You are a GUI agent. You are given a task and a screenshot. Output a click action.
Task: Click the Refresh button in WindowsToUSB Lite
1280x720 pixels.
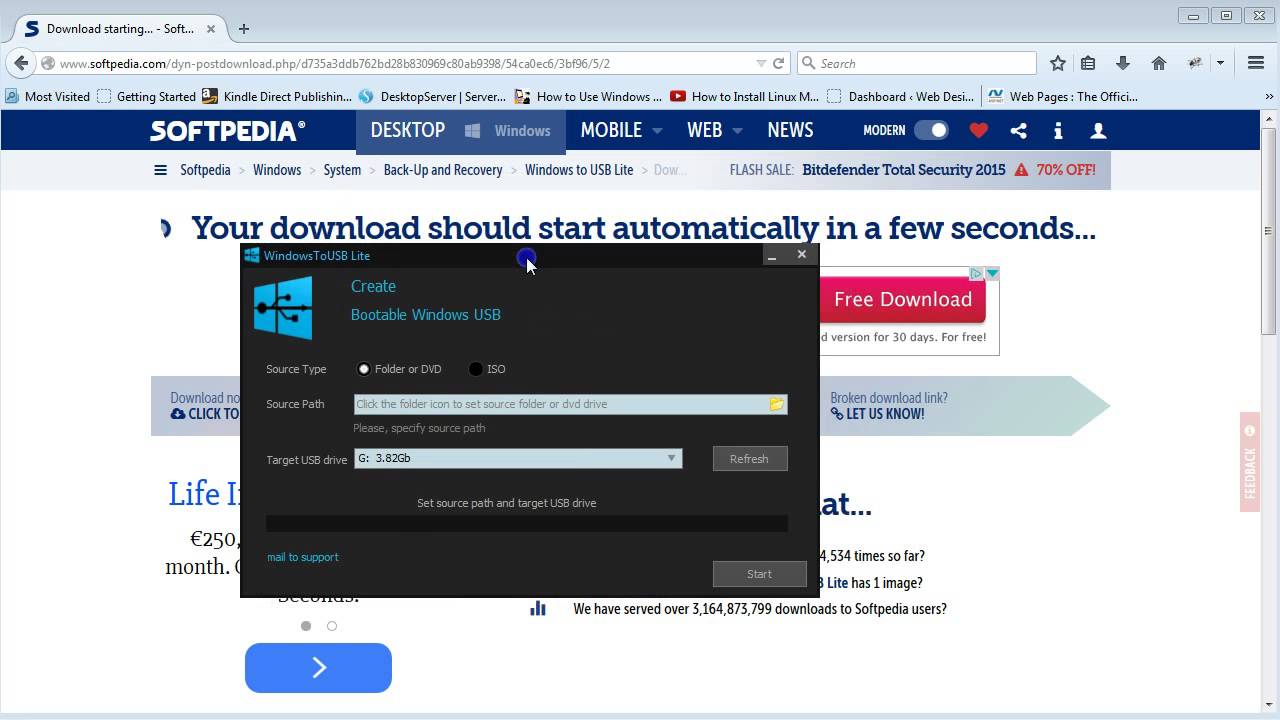click(750, 459)
